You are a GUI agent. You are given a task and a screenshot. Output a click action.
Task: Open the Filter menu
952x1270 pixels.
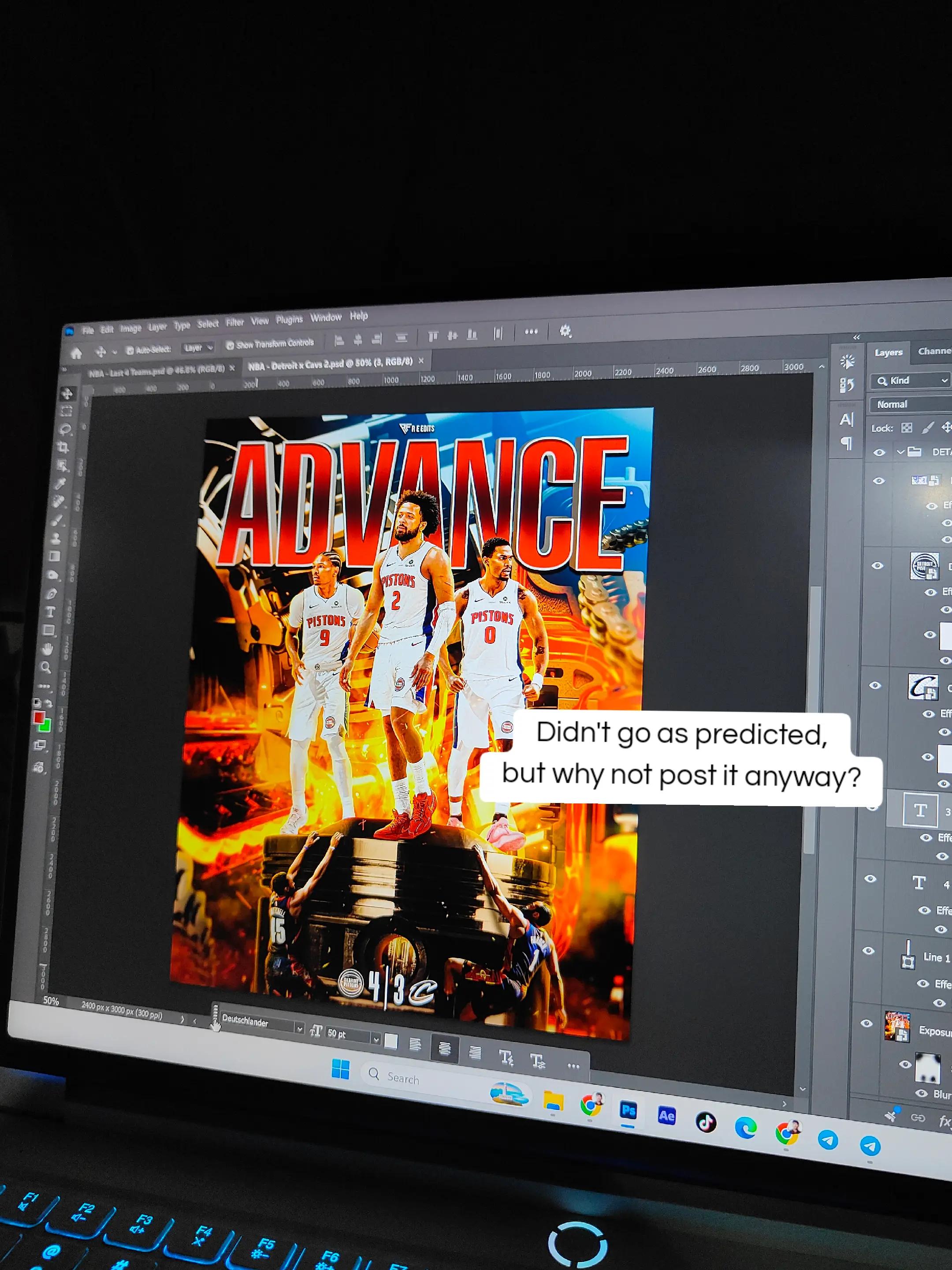[235, 323]
